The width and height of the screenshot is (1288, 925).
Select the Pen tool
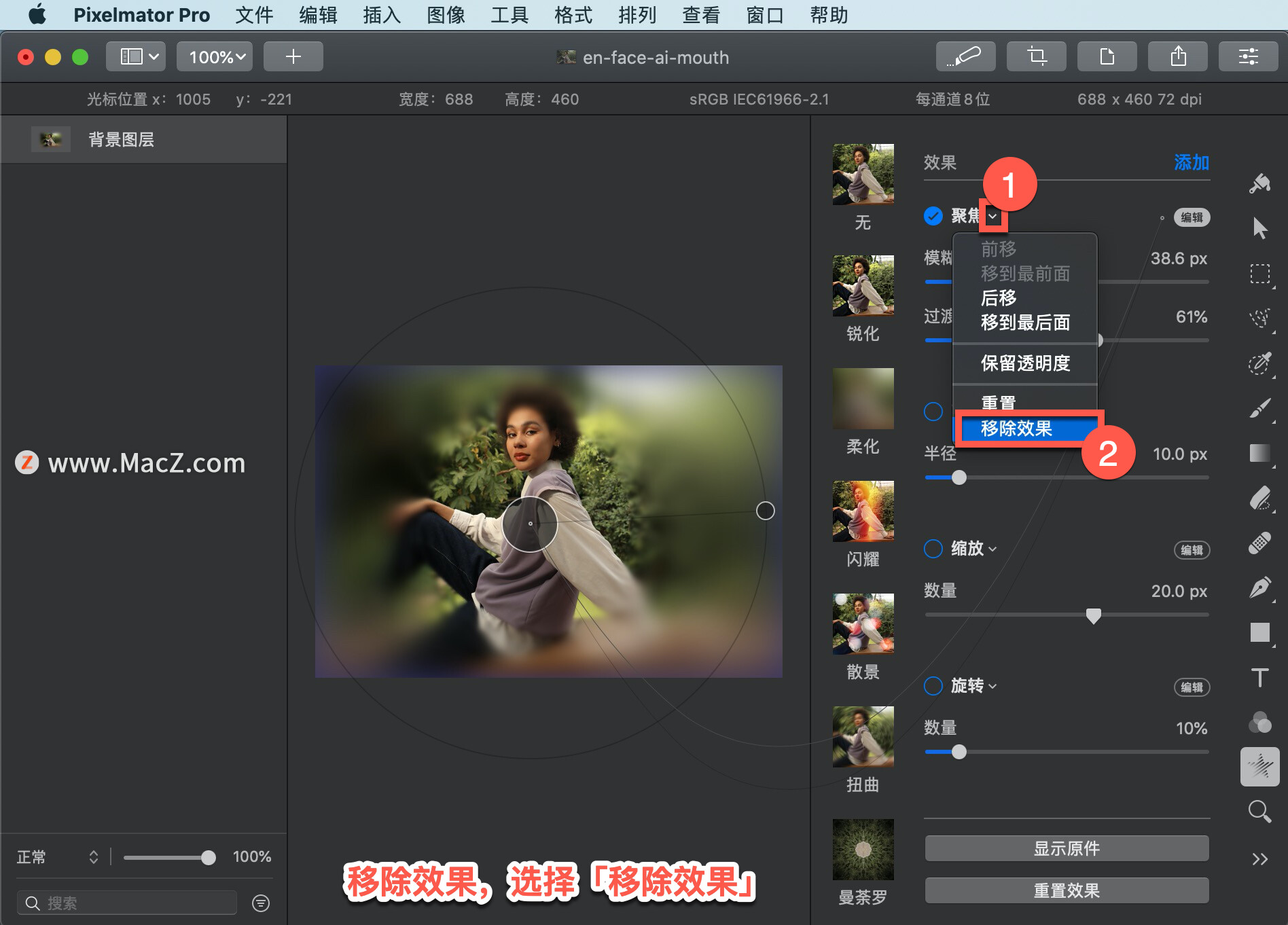(x=1260, y=587)
